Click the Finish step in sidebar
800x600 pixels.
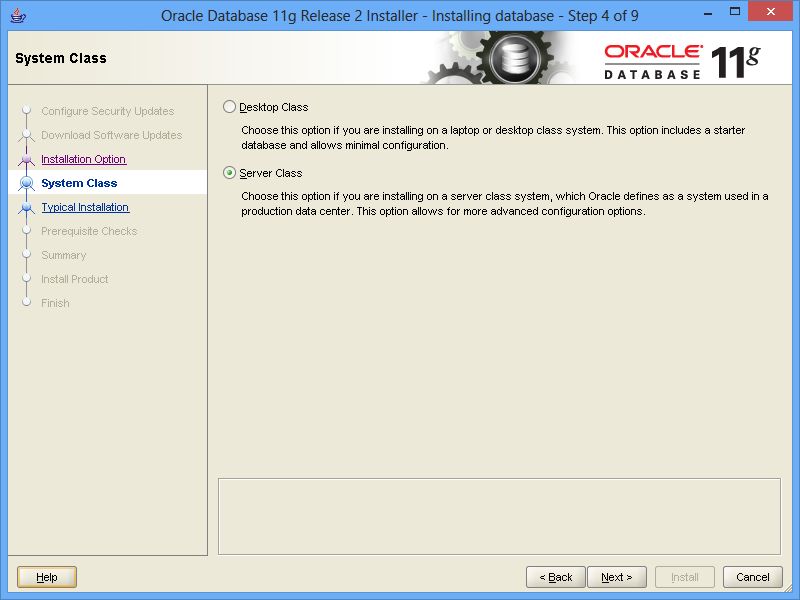pos(55,303)
